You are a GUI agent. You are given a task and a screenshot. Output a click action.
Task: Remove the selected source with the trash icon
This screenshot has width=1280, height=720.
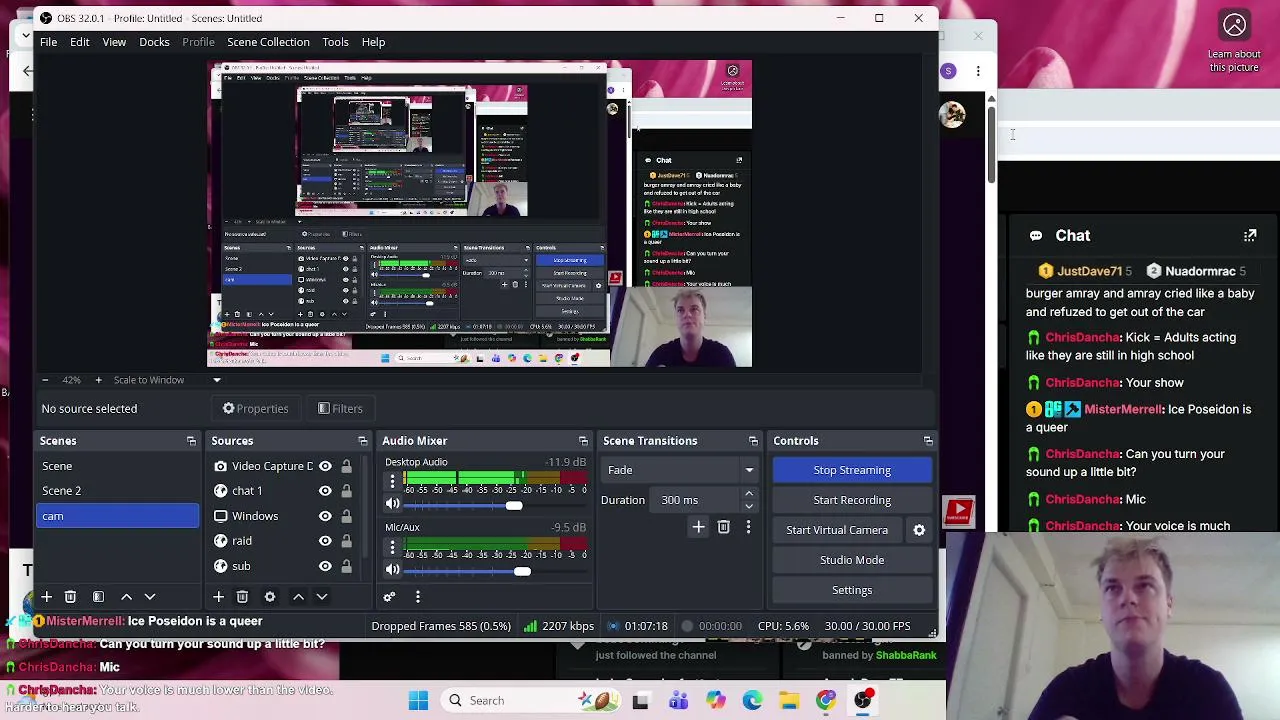(242, 597)
